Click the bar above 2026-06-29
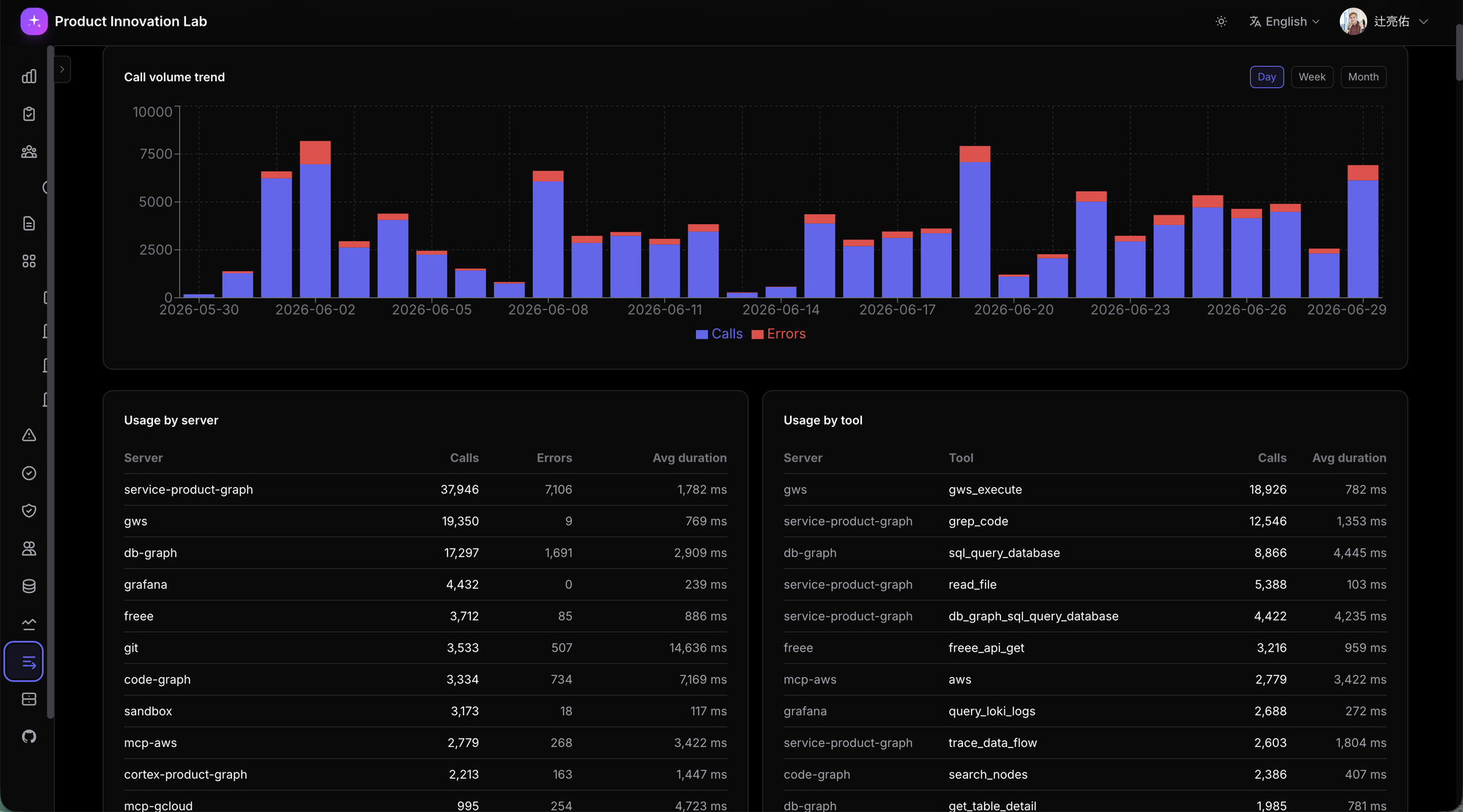This screenshot has width=1463, height=812. point(1363,231)
